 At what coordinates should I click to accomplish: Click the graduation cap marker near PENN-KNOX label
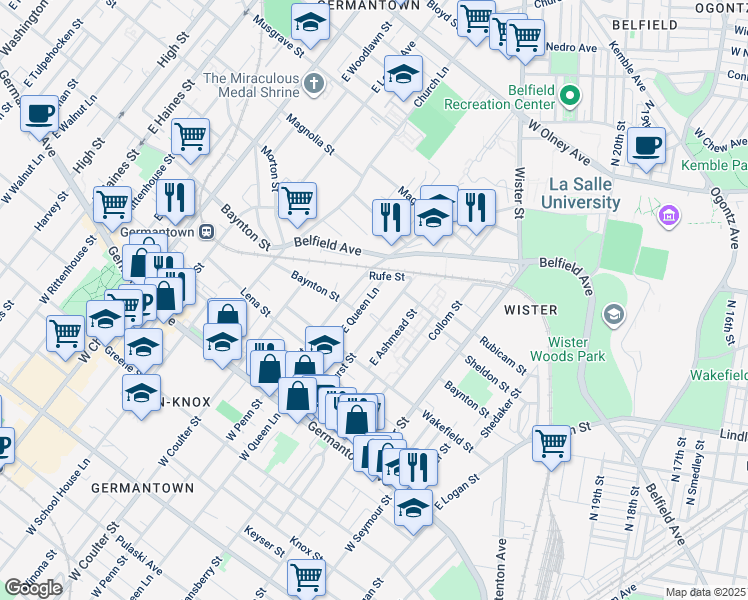141,396
